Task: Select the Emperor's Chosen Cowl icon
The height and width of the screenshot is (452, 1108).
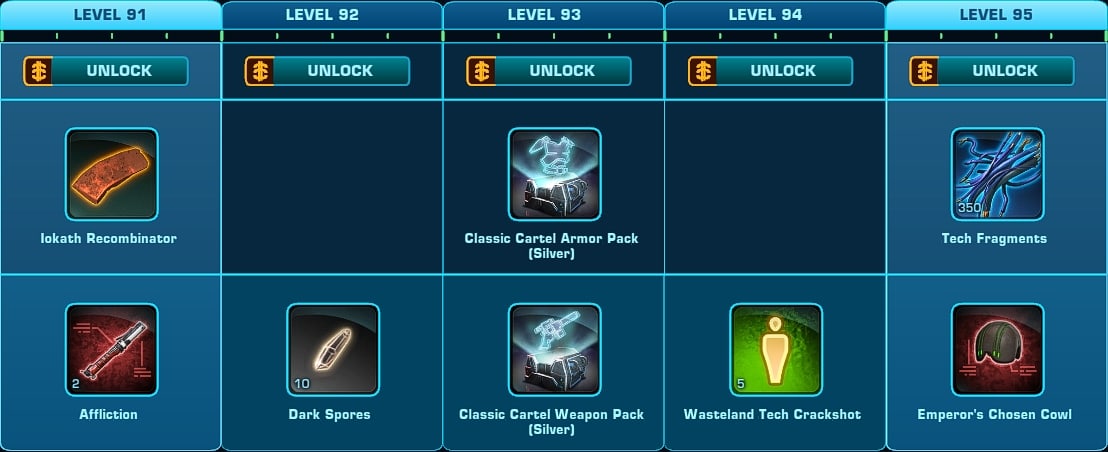Action: pyautogui.click(x=998, y=350)
